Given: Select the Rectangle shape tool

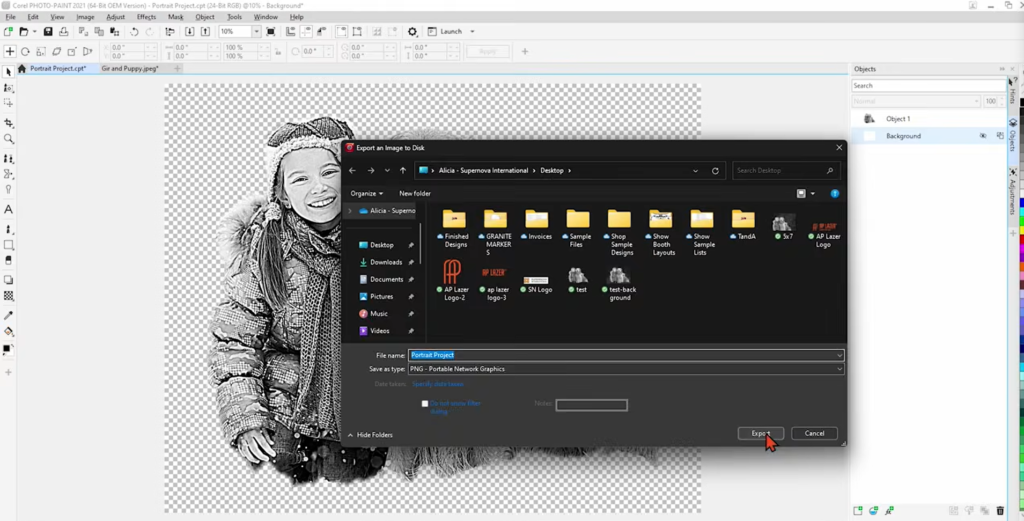Looking at the screenshot, I should click(x=8, y=245).
